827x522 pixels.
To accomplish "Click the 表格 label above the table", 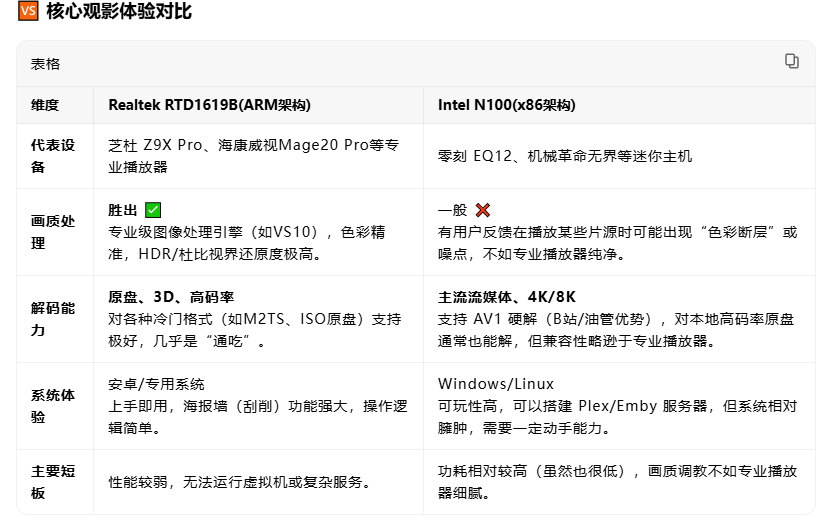I will (45, 64).
